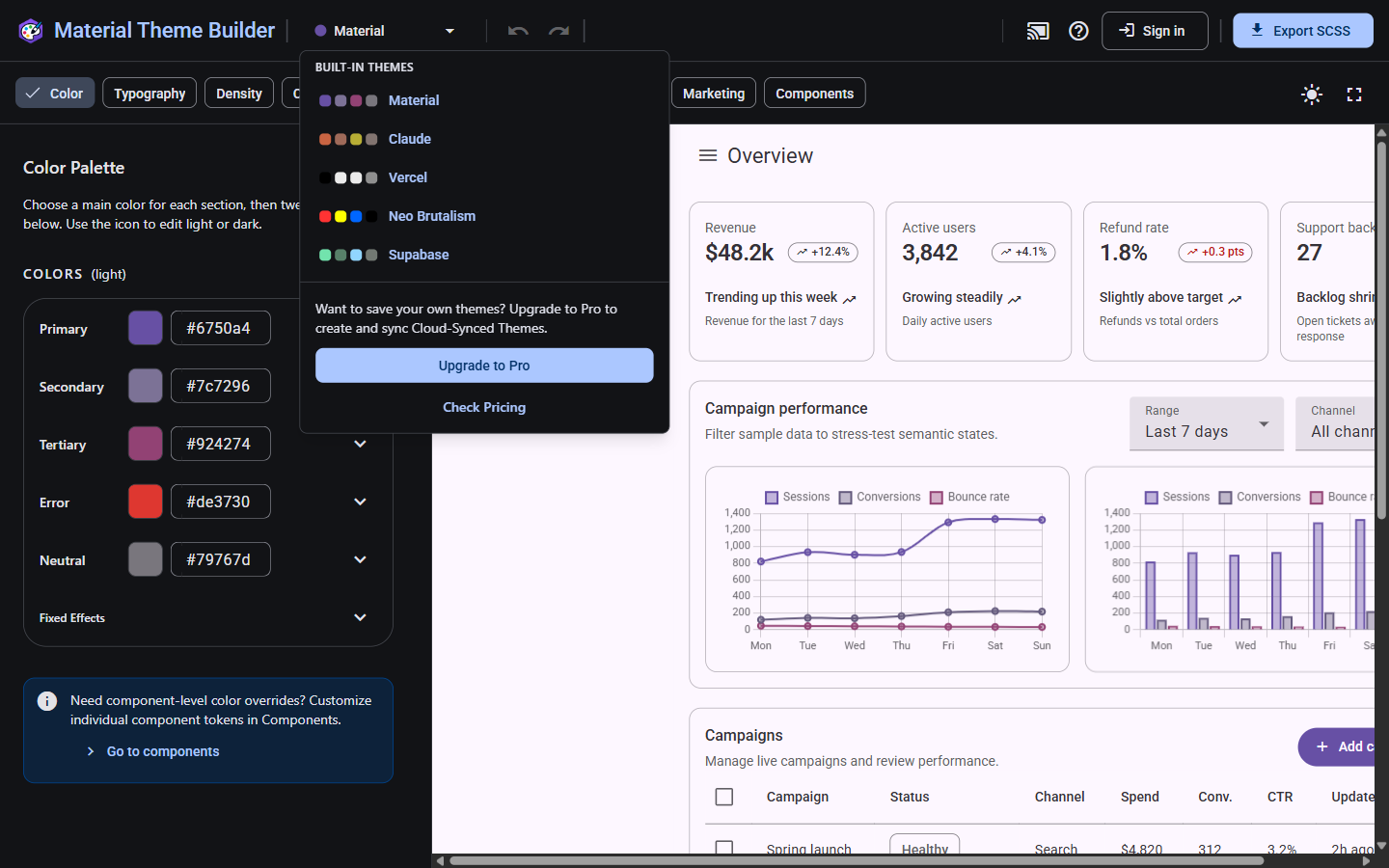This screenshot has width=1389, height=868.
Task: Select the Neo Brutalism theme
Action: tap(484, 216)
